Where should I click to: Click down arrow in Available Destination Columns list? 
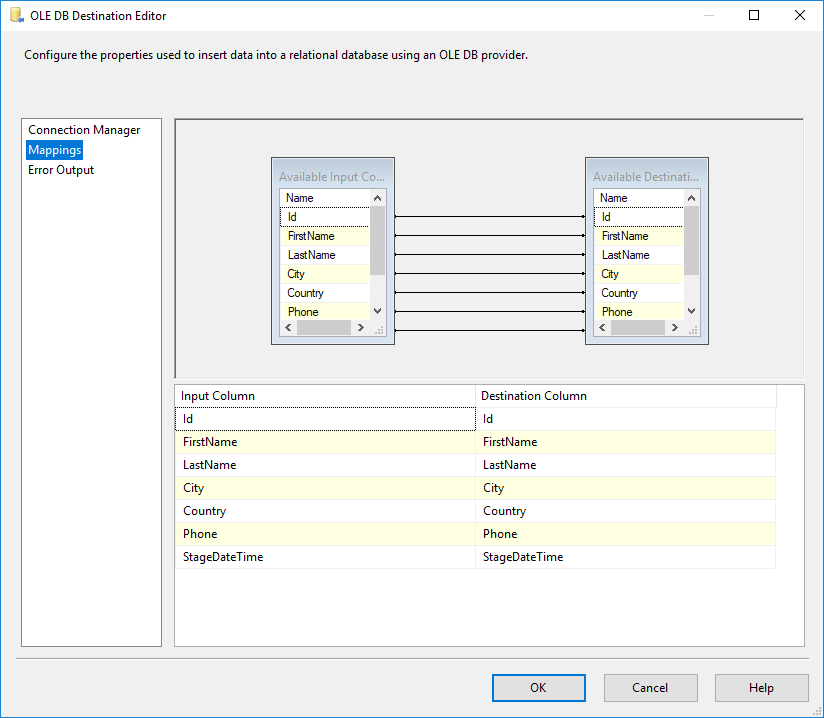coord(692,311)
